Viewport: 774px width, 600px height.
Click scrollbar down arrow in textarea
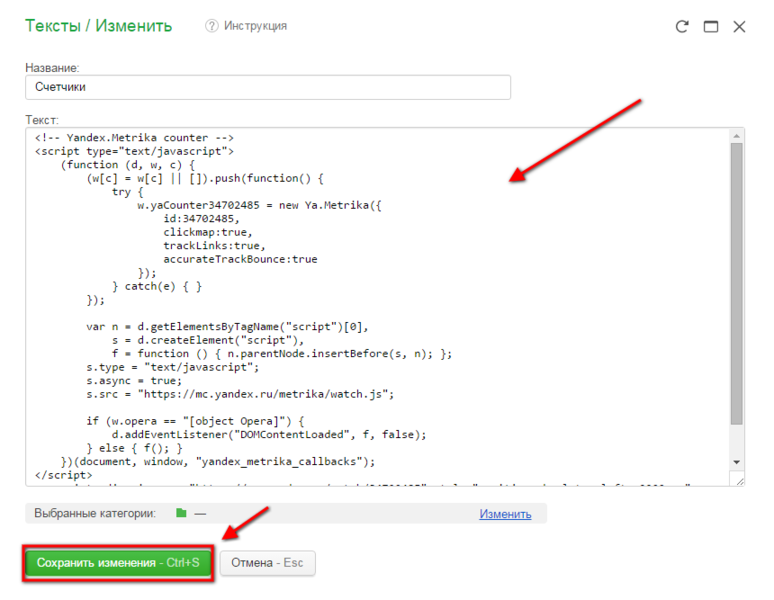[x=736, y=462]
